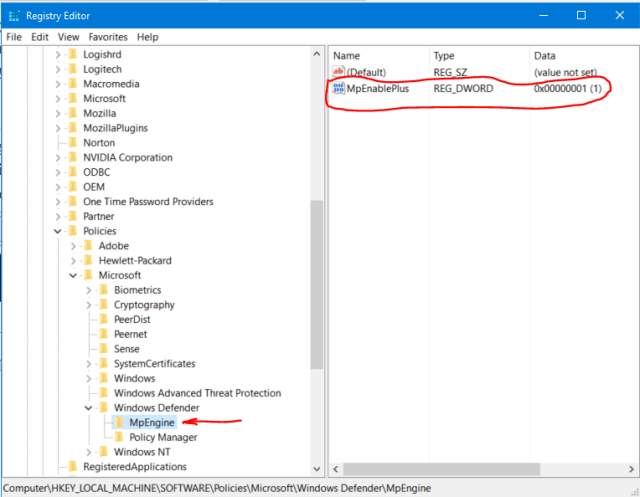The height and width of the screenshot is (497, 640).
Task: Select the Microsoft key under Policies
Action: point(120,275)
